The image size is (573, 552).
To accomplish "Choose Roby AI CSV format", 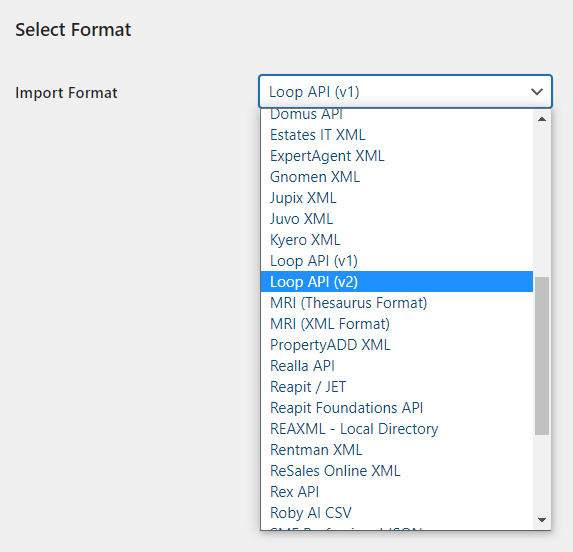I will coord(397,513).
